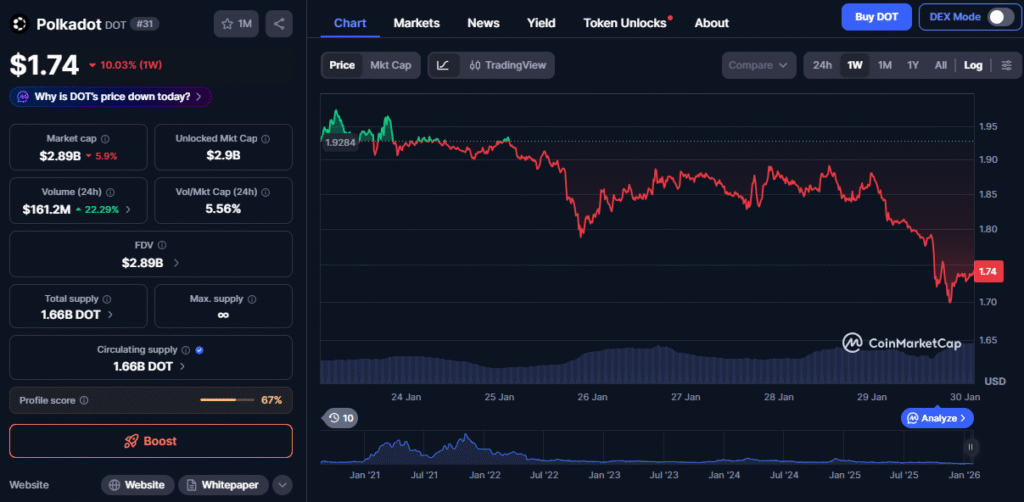Image resolution: width=1024 pixels, height=502 pixels.
Task: Expand the FDV details arrow
Action: tap(177, 263)
